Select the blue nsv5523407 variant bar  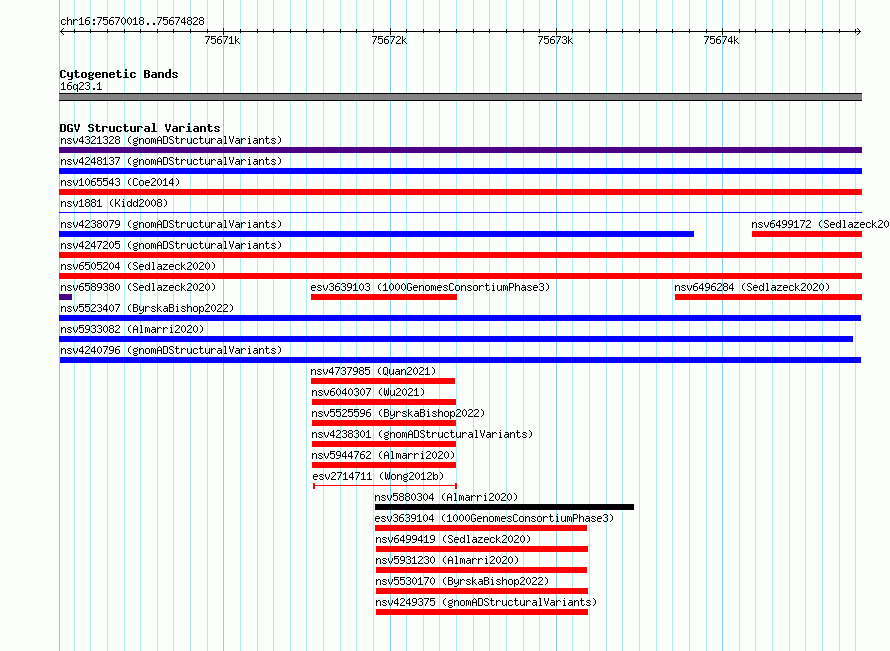point(460,318)
